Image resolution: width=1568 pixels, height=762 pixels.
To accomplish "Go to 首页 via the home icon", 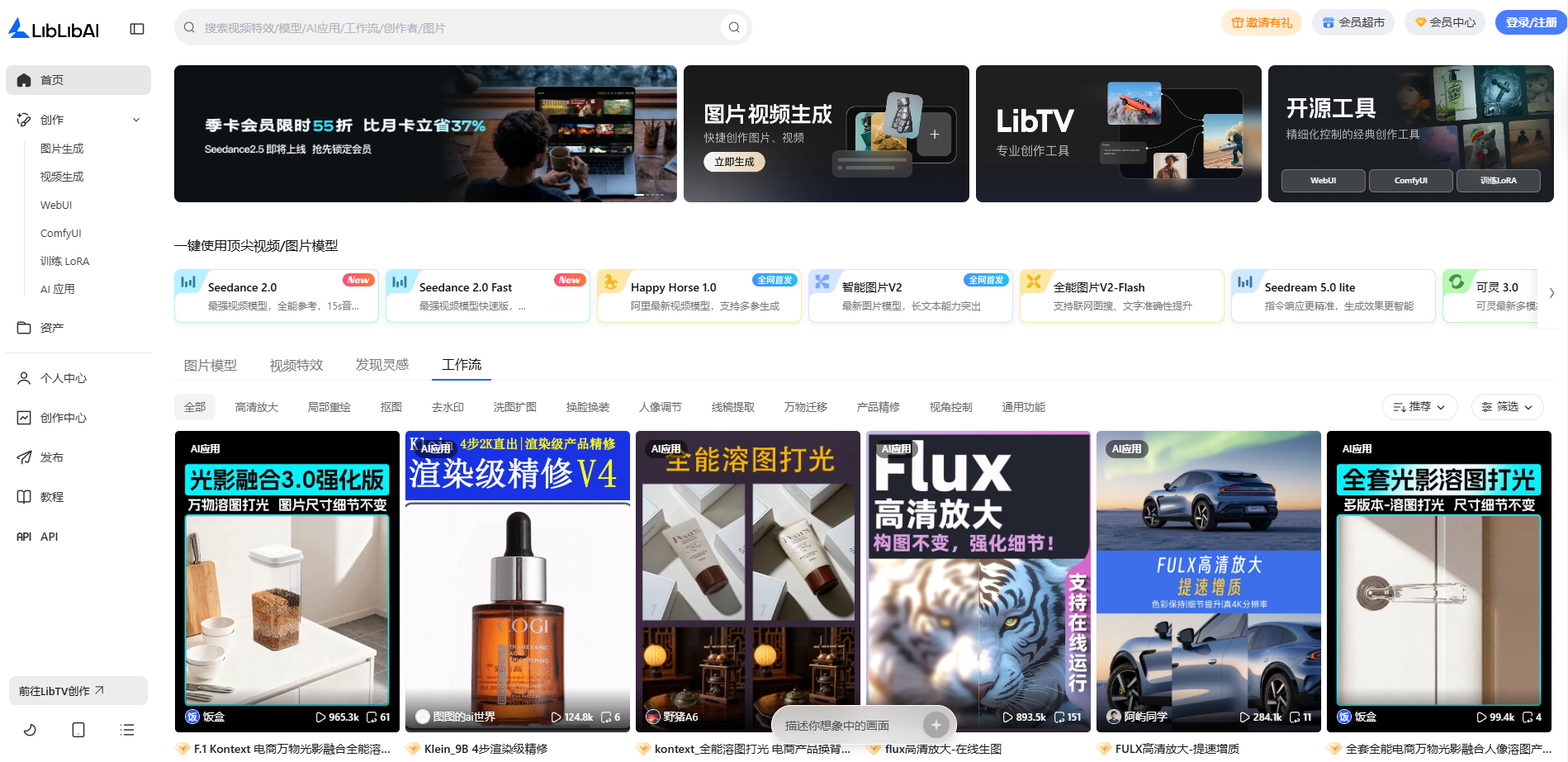I will (x=24, y=80).
